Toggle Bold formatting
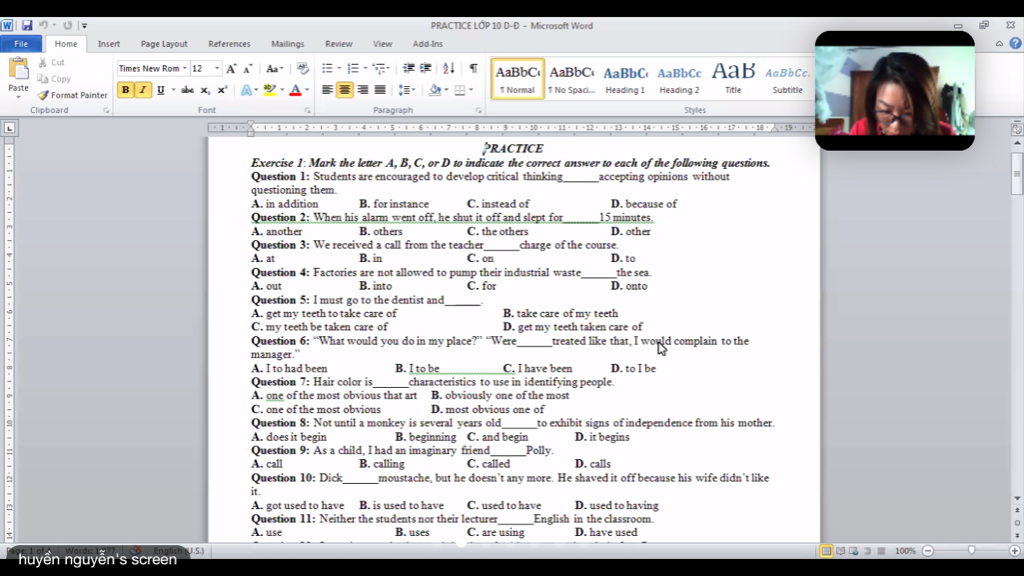The image size is (1024, 576). (x=125, y=90)
